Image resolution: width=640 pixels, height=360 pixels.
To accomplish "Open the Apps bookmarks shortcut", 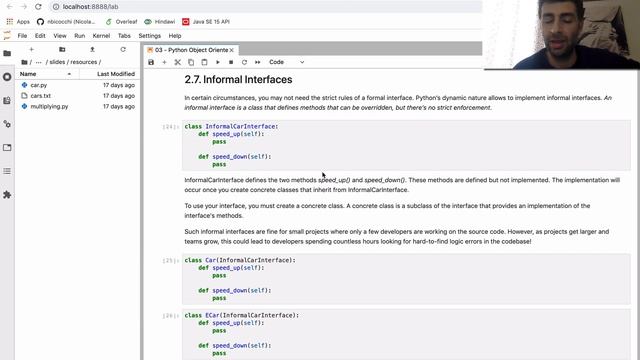I will click(x=18, y=22).
